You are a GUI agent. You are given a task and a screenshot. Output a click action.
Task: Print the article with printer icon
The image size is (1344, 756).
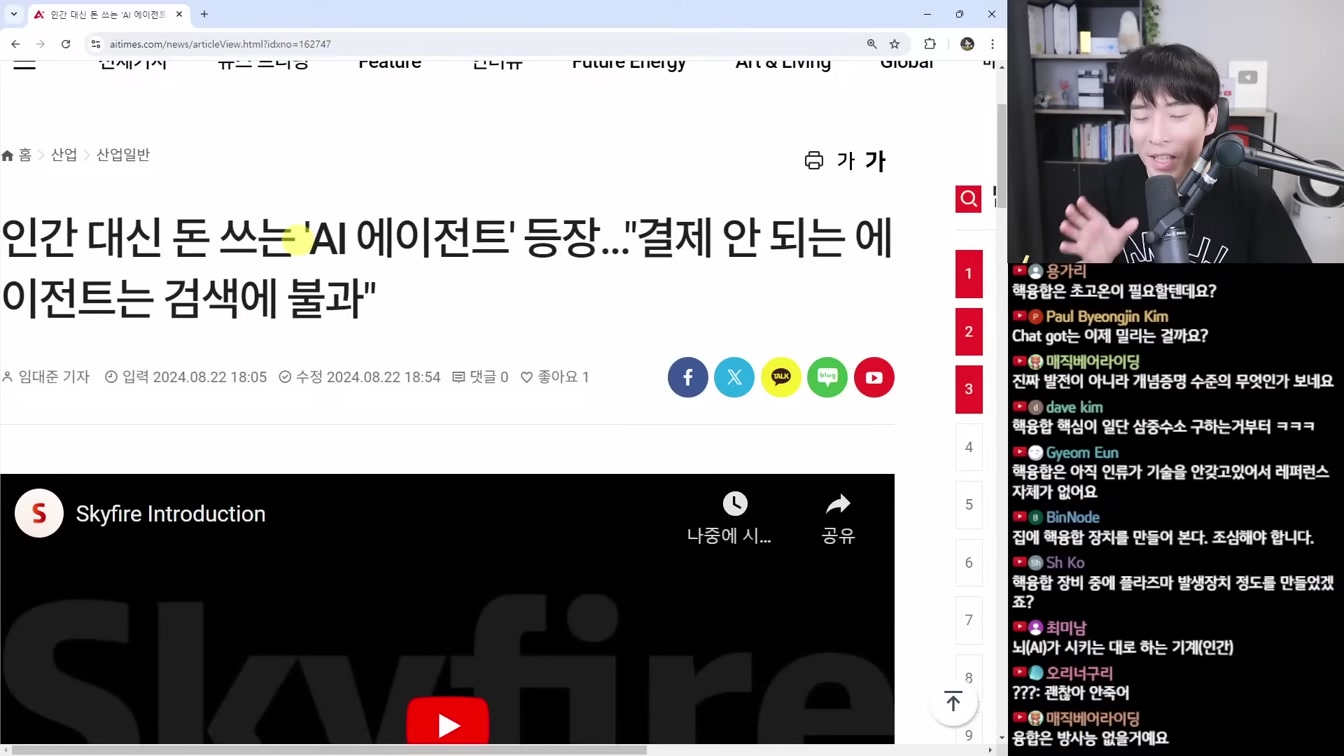[814, 161]
